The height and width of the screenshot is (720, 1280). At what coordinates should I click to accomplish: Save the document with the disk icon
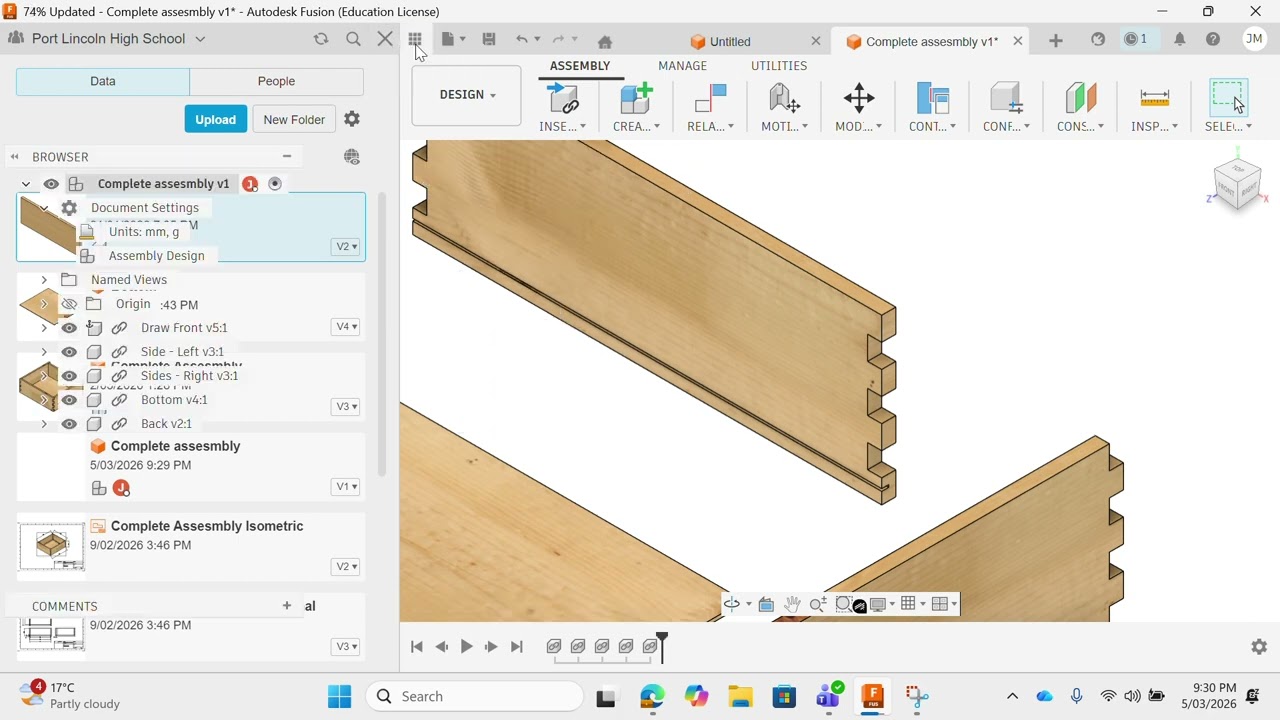[x=489, y=39]
